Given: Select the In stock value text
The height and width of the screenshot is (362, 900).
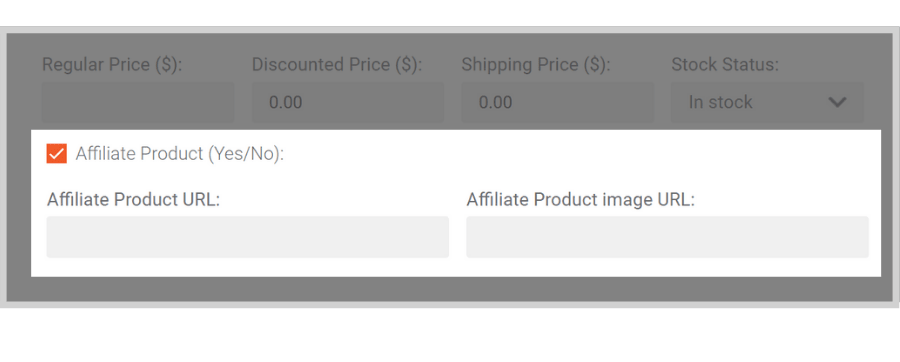Looking at the screenshot, I should point(720,102).
